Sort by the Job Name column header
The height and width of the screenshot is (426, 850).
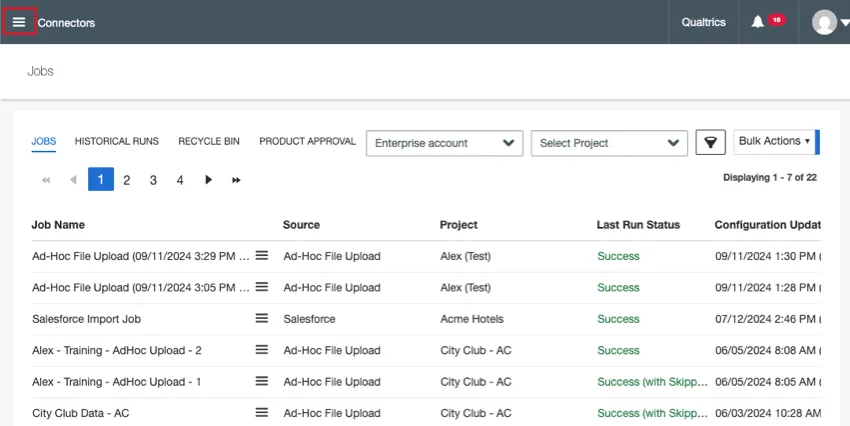tap(58, 225)
